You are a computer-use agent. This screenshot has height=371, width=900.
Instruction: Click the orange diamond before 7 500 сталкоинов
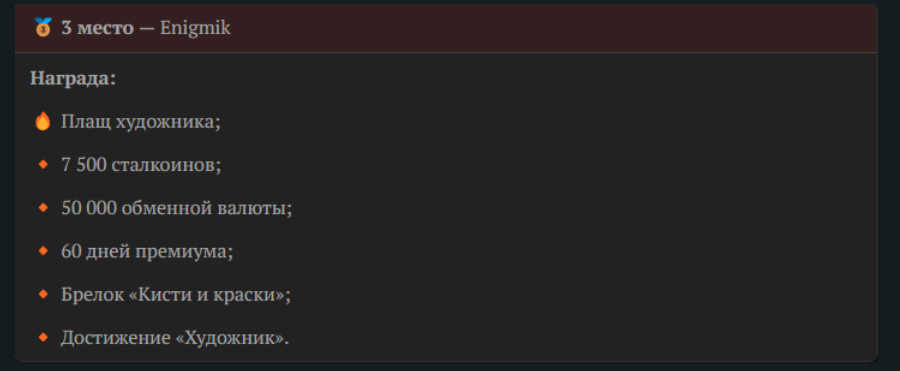(43, 165)
